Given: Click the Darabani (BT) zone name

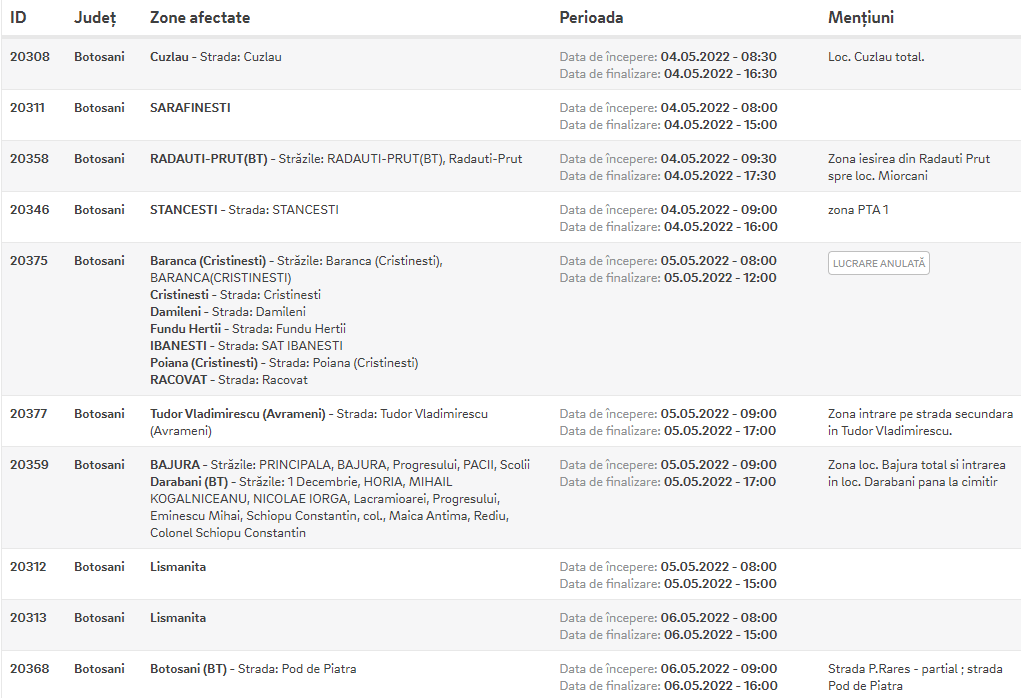Looking at the screenshot, I should 189,482.
